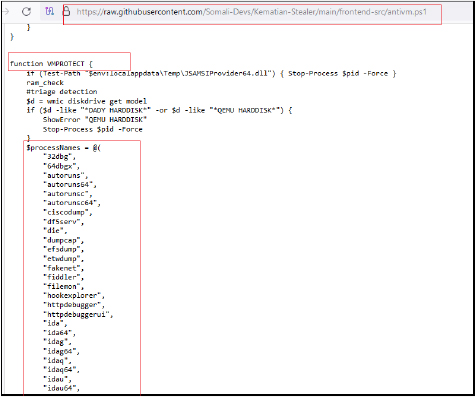Click the "df5serv" entry
The width and height of the screenshot is (476, 397).
pos(63,222)
